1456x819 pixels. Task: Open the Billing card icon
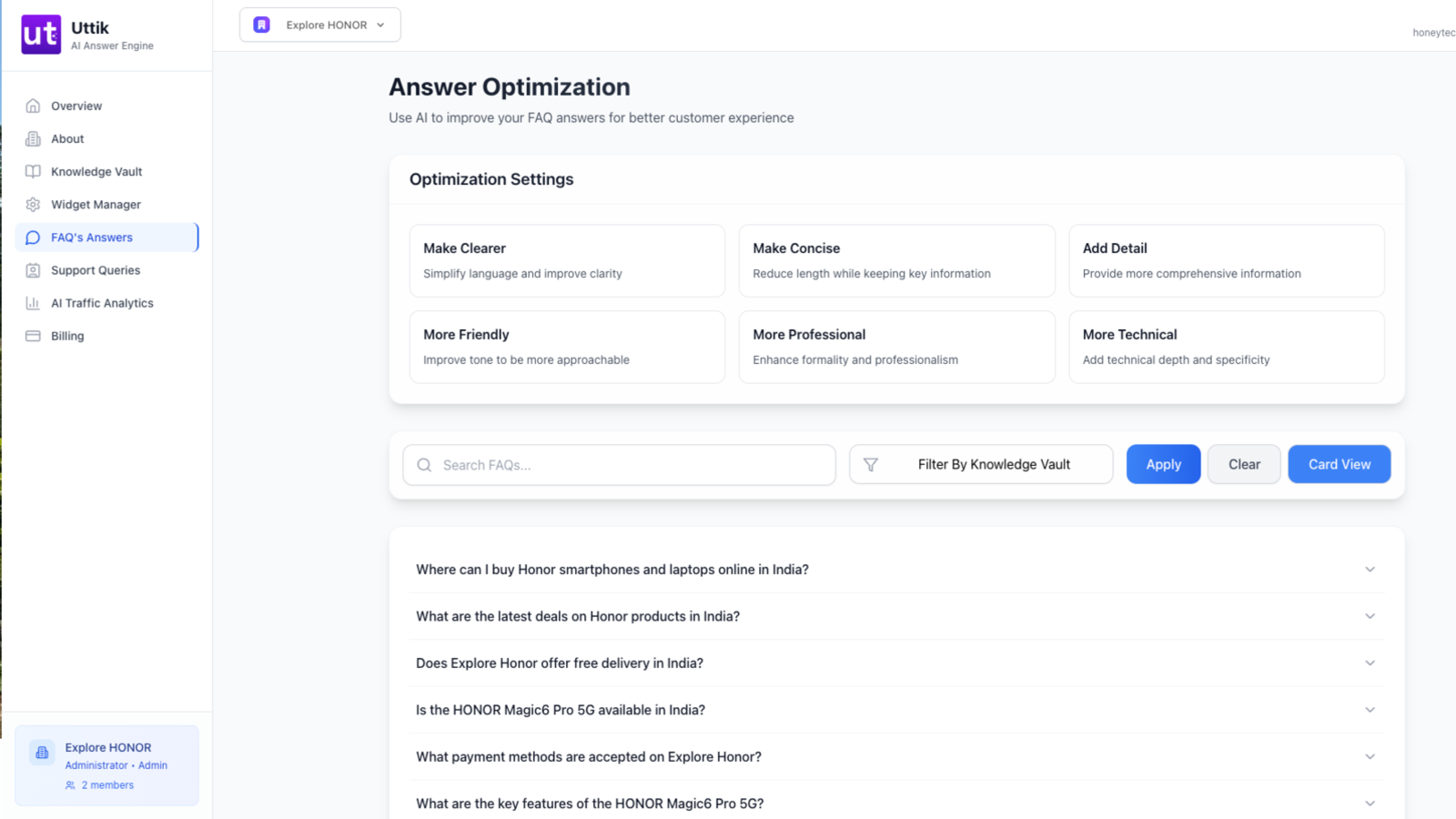point(33,335)
